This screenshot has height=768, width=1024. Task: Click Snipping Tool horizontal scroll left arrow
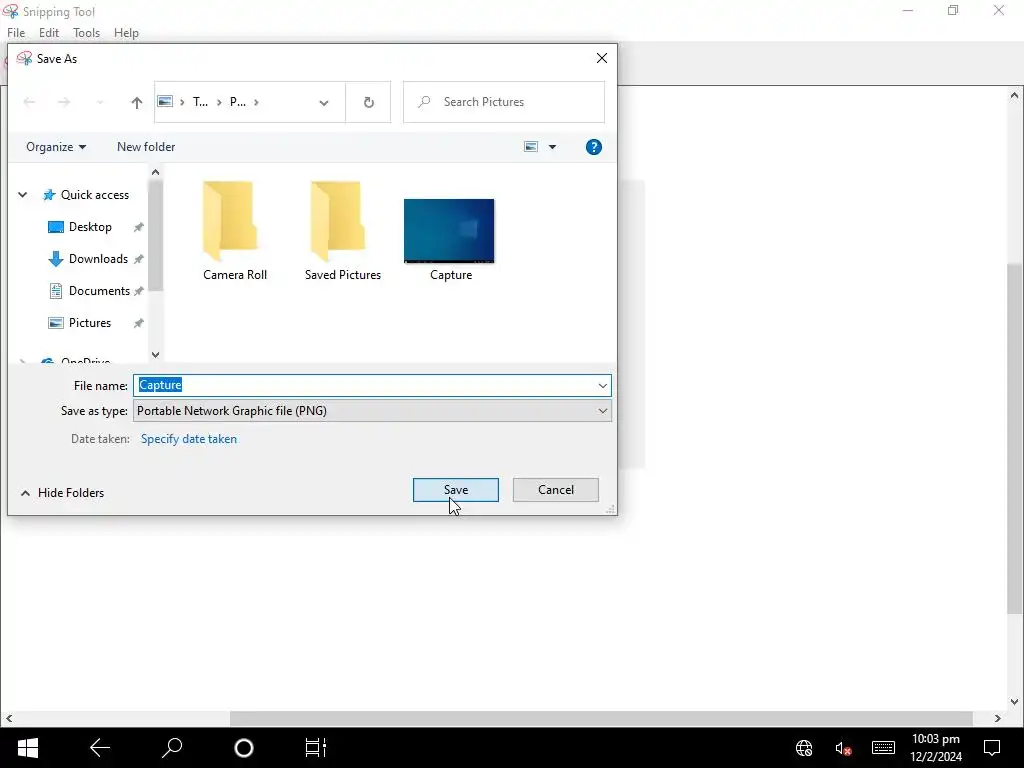8,718
